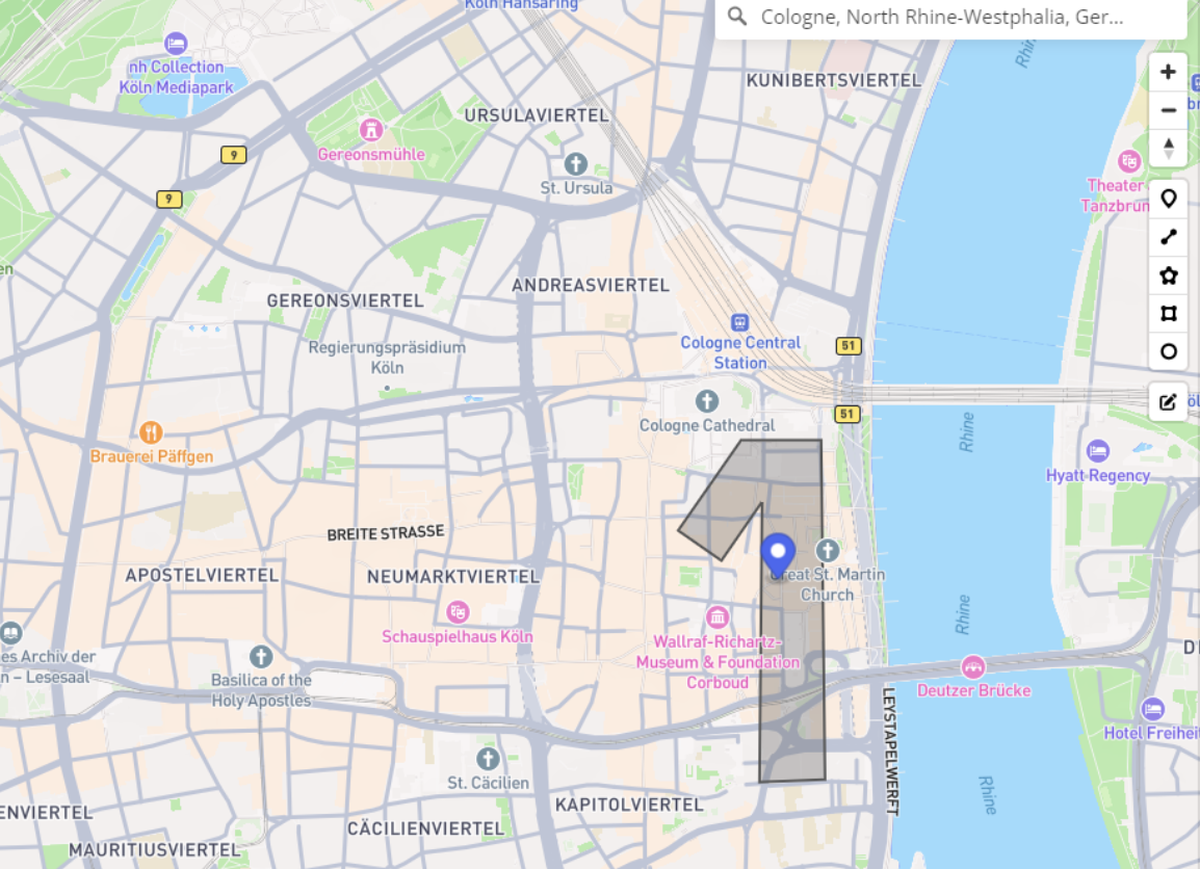Reset map bearing with compass arrow

1168,148
